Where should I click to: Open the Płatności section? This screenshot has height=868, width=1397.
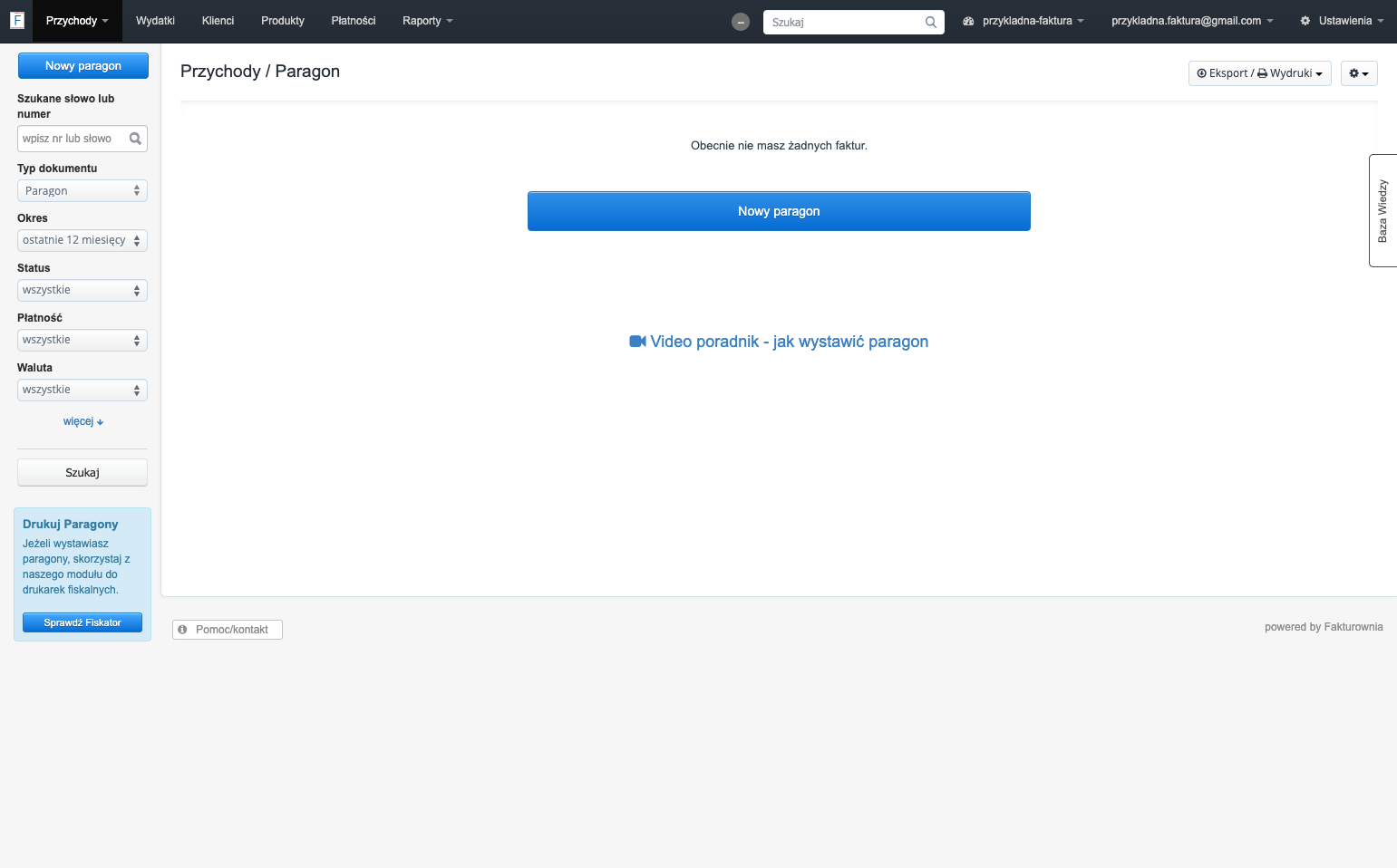tap(354, 21)
